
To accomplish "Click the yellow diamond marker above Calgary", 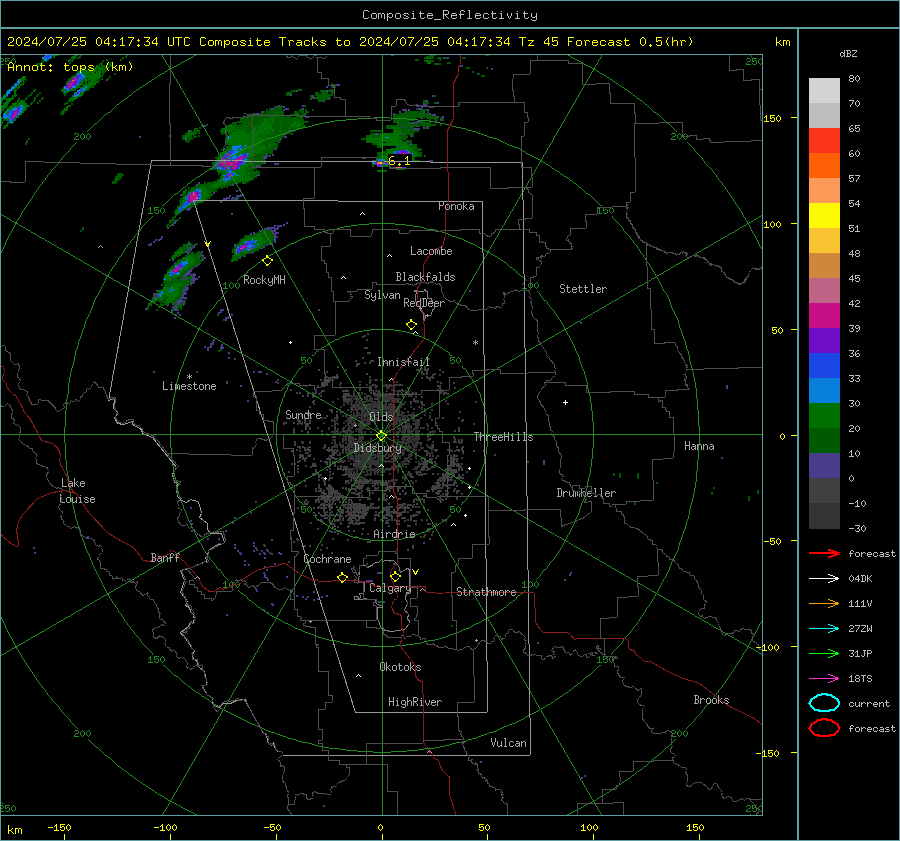I will pos(395,576).
